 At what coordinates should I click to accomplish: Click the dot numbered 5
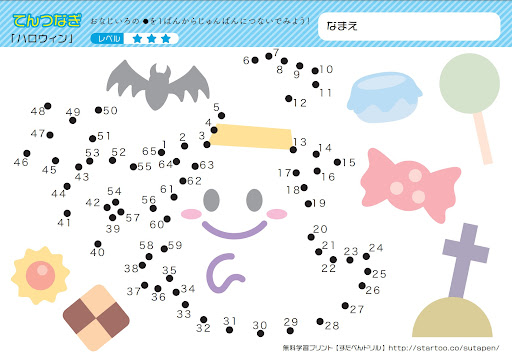pyautogui.click(x=222, y=116)
